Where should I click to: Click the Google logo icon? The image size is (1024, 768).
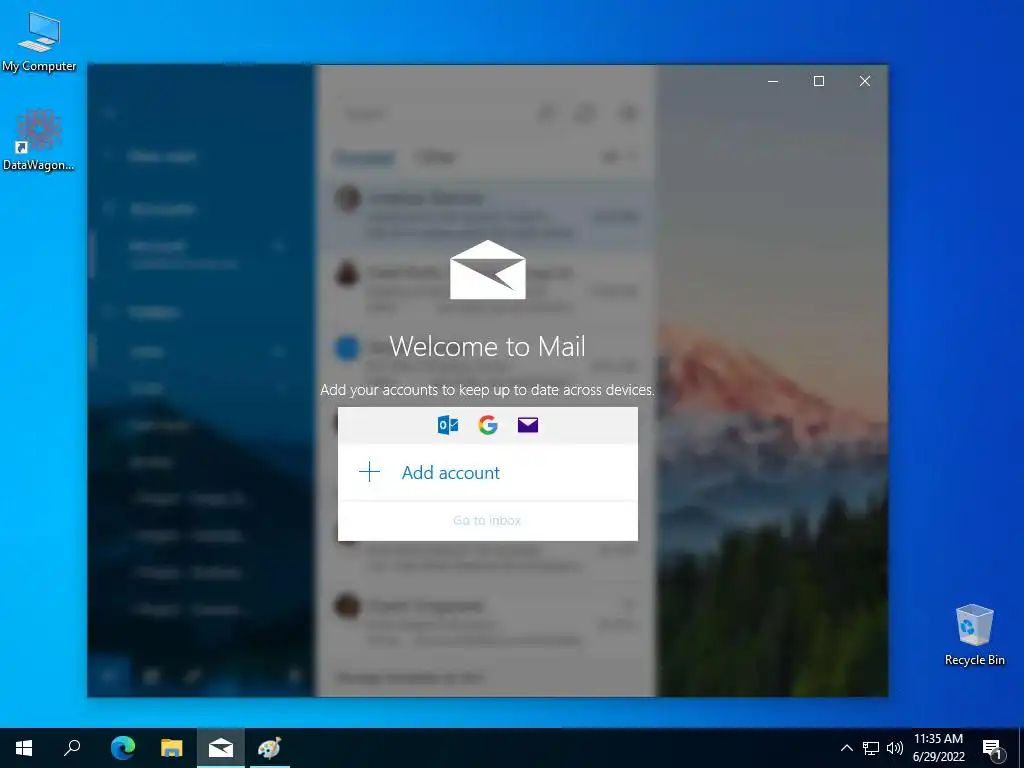click(488, 425)
